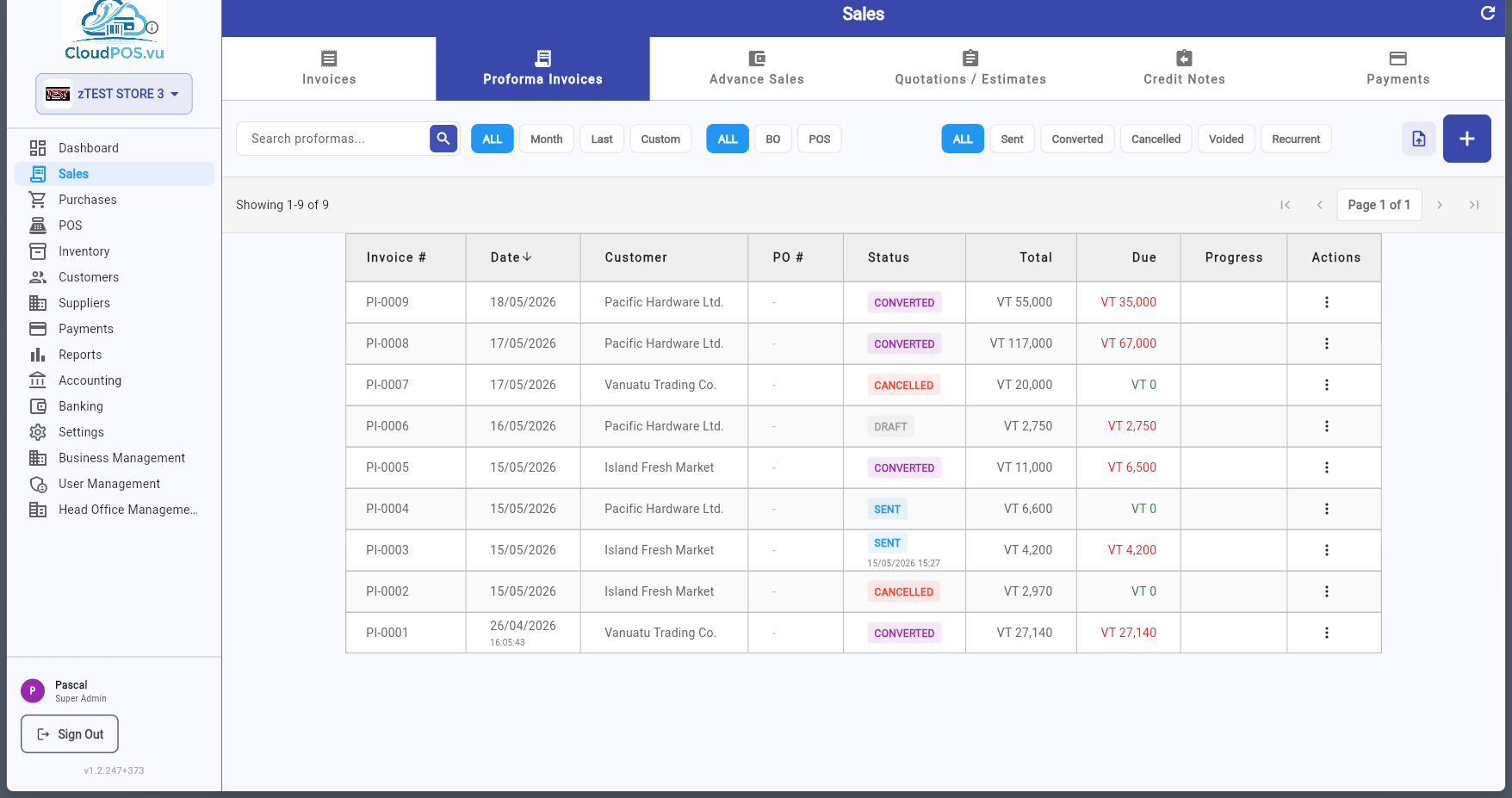
Task: Go to previous page chevron
Action: 1319,205
